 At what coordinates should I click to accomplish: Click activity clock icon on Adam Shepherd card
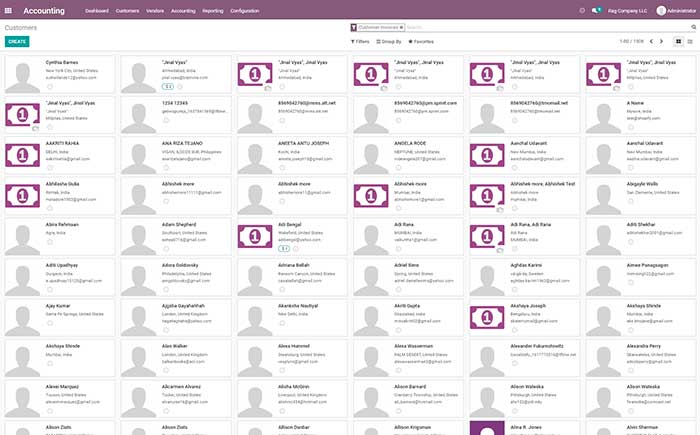[x=166, y=249]
